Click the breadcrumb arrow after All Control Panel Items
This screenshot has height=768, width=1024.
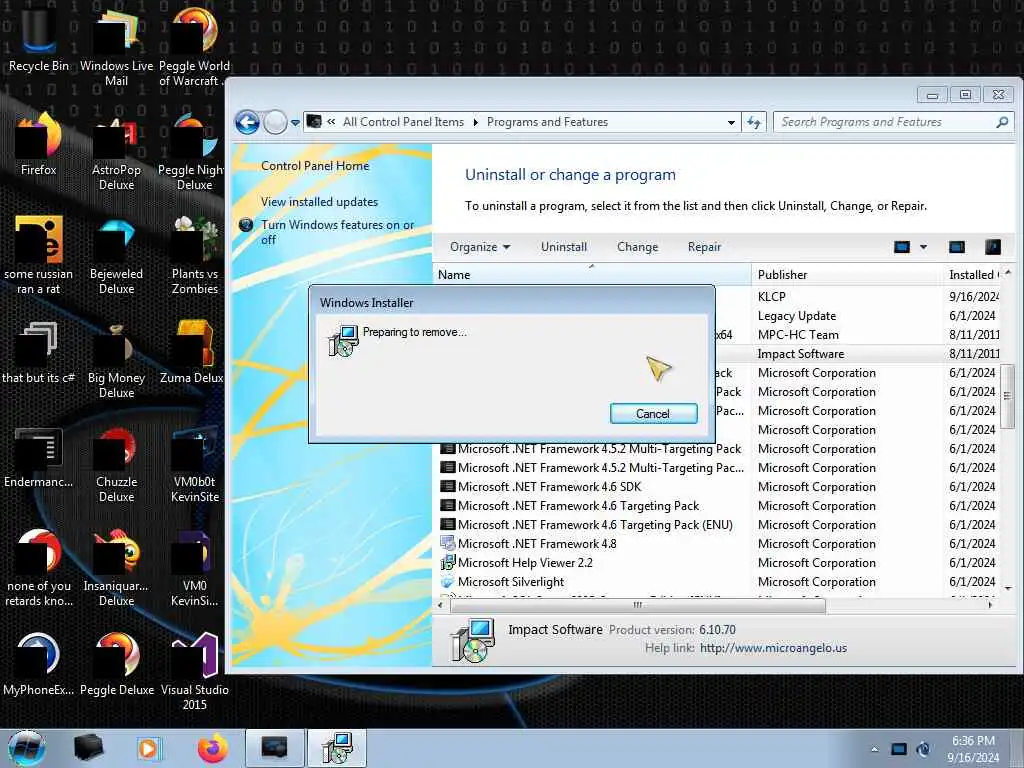475,122
